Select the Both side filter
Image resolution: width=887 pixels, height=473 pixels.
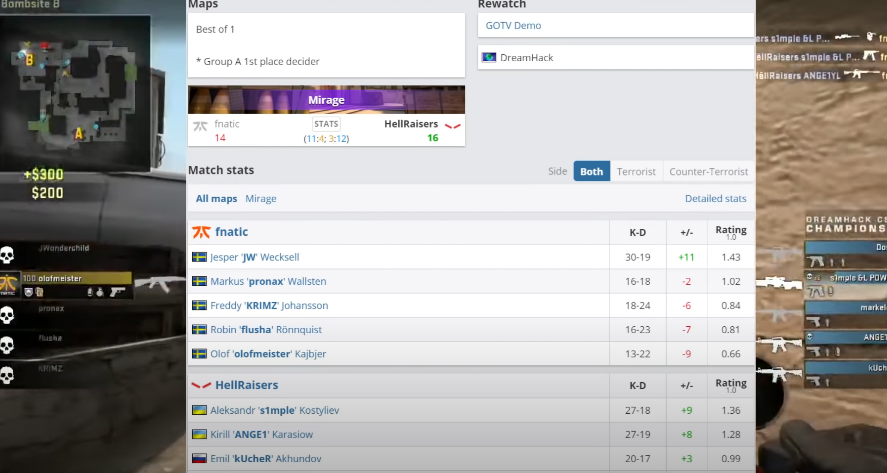(591, 171)
